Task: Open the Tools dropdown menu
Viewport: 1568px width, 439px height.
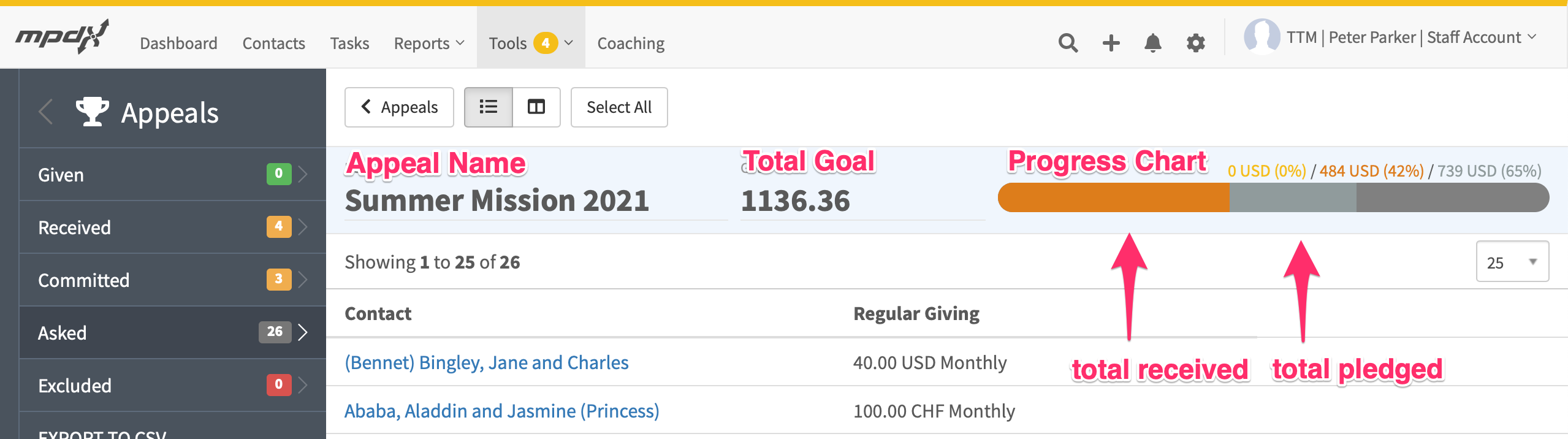Action: (531, 43)
